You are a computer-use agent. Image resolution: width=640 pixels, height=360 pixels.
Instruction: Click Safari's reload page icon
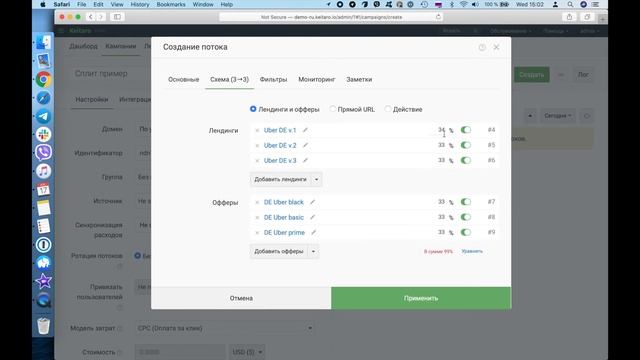[438, 17]
